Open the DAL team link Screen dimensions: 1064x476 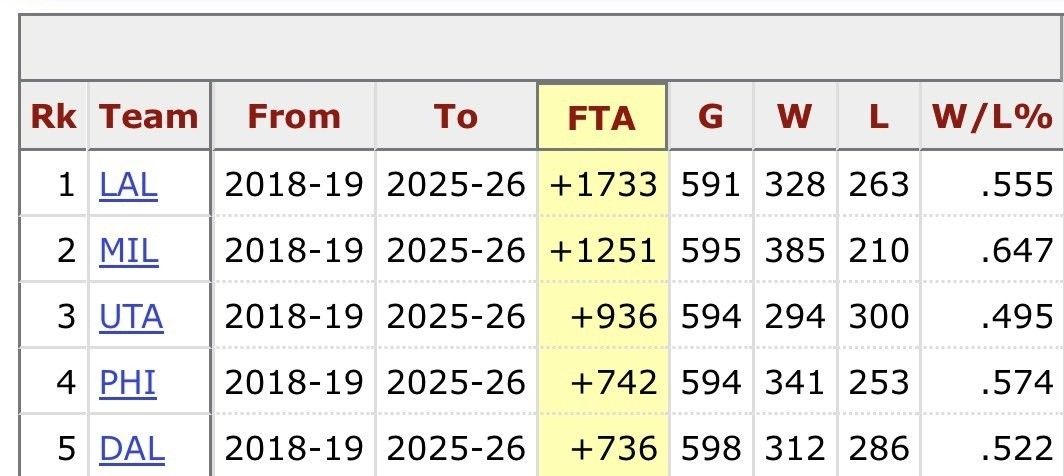(x=132, y=449)
